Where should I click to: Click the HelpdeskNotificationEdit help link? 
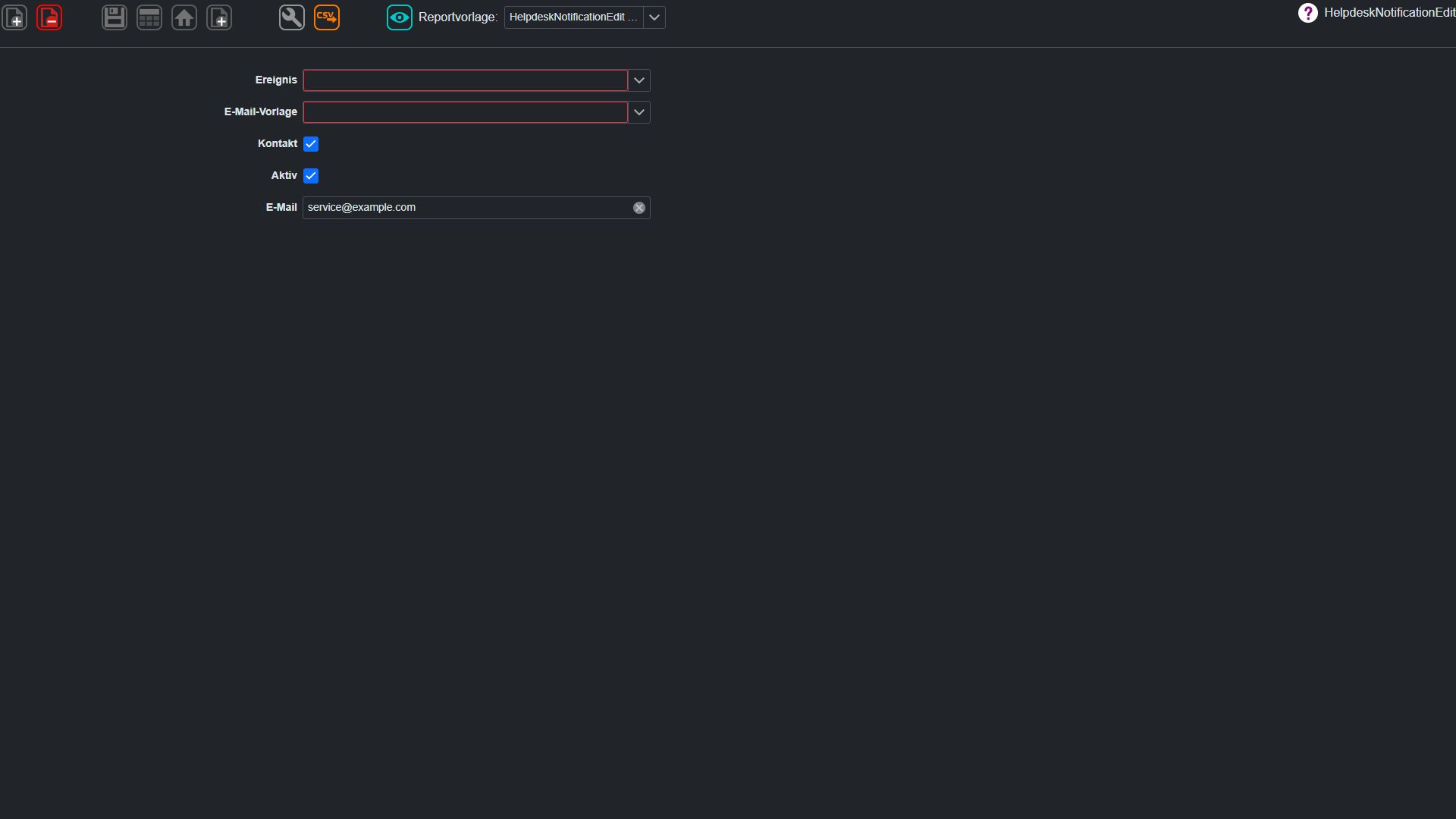point(1389,13)
